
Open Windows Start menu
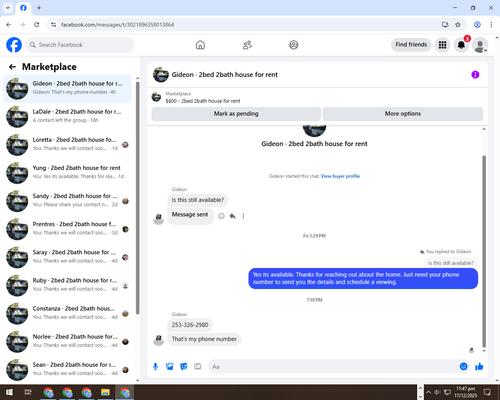click(x=9, y=392)
